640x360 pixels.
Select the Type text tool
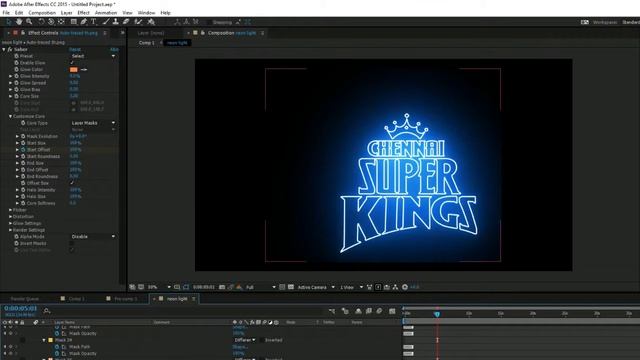click(x=93, y=22)
